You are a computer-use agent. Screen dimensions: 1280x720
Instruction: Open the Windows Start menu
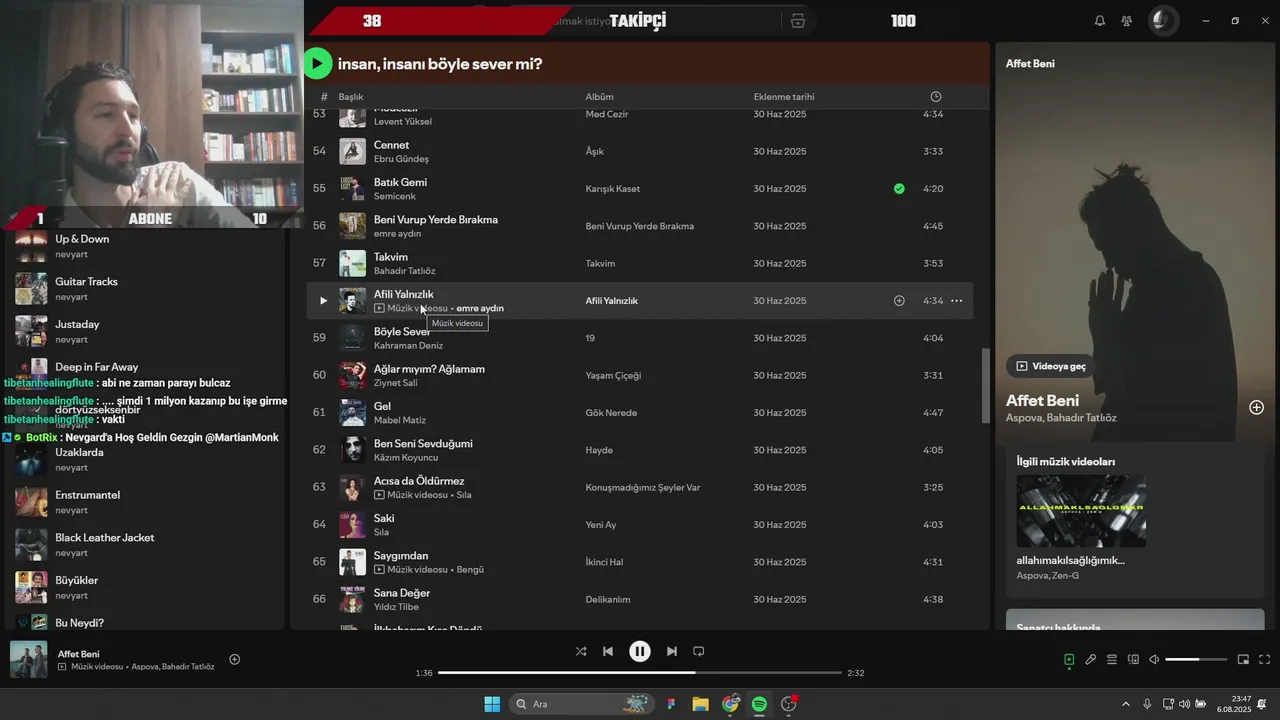pos(492,704)
